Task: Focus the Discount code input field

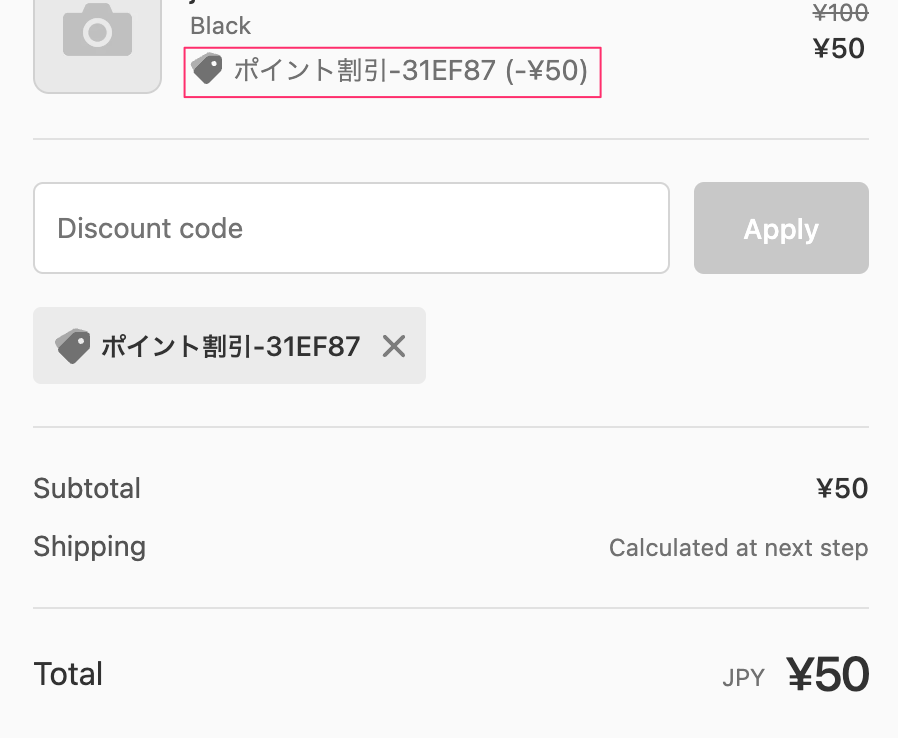Action: (x=351, y=228)
